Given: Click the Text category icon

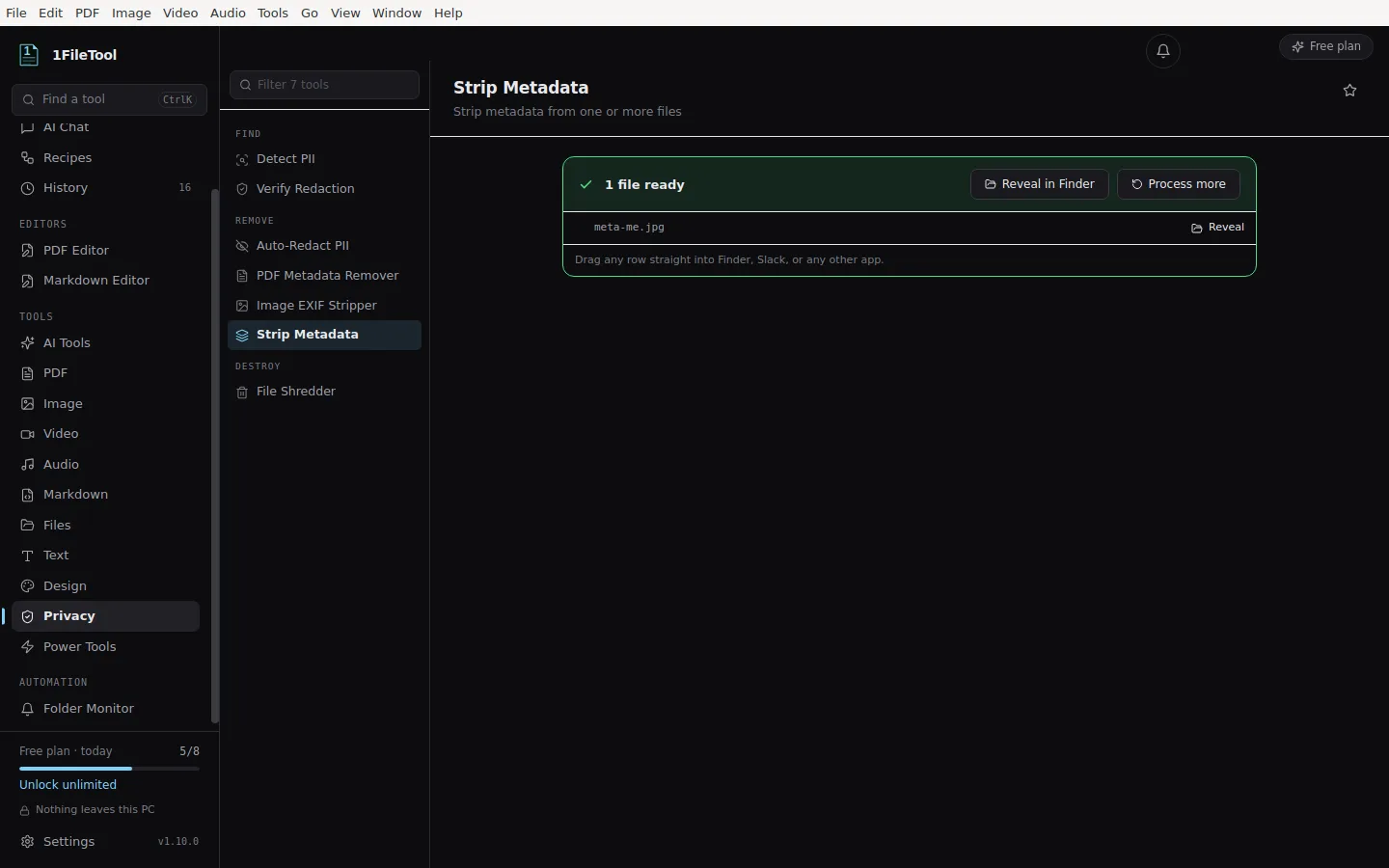Looking at the screenshot, I should [28, 556].
